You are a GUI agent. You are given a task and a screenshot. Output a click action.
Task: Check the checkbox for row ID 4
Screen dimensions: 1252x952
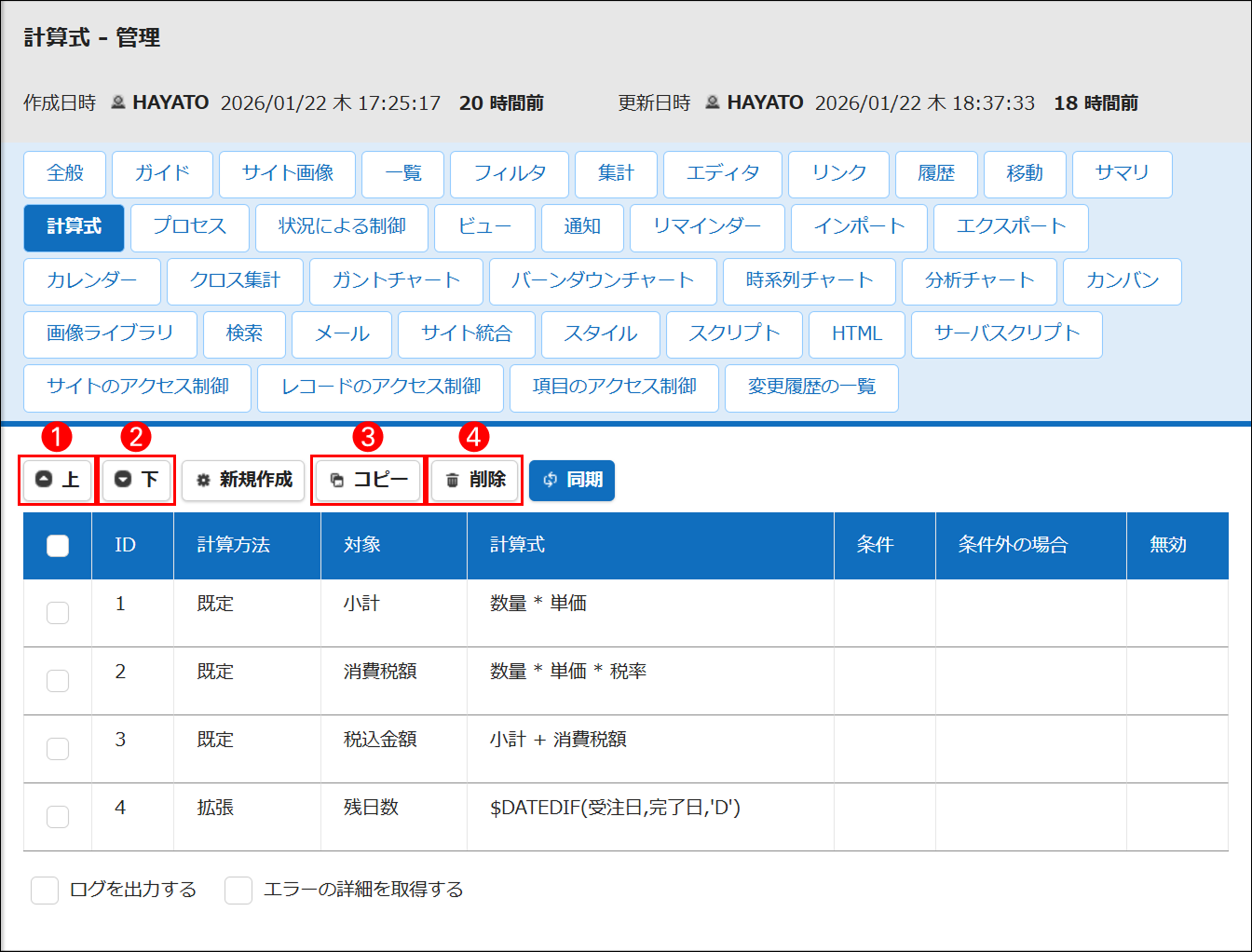click(58, 817)
